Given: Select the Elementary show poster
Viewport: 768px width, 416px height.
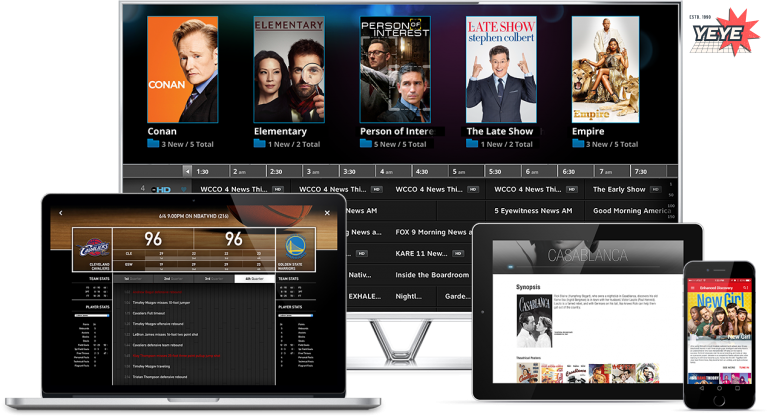Looking at the screenshot, I should click(289, 70).
